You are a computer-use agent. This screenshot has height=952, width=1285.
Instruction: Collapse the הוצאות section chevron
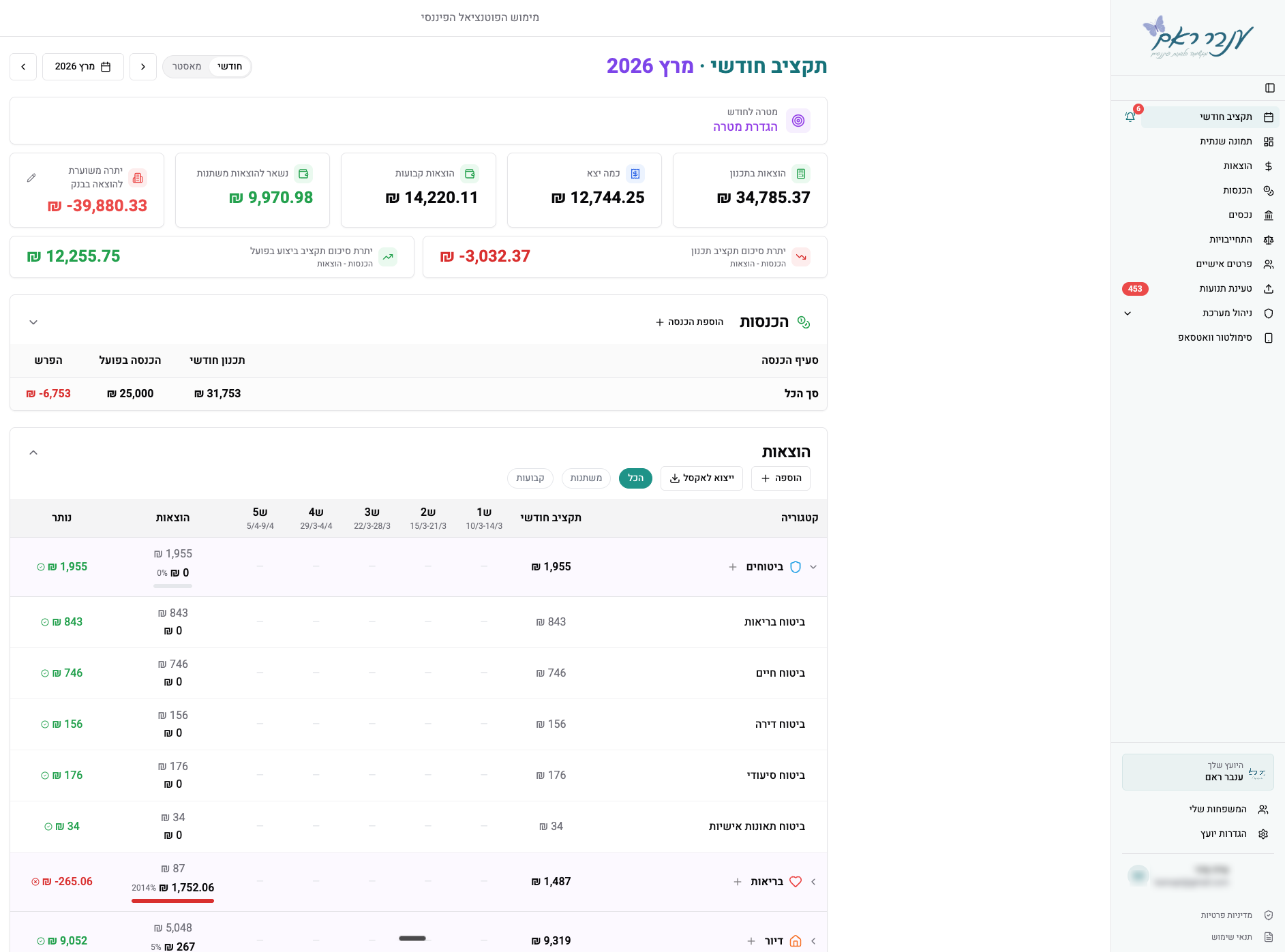33,452
